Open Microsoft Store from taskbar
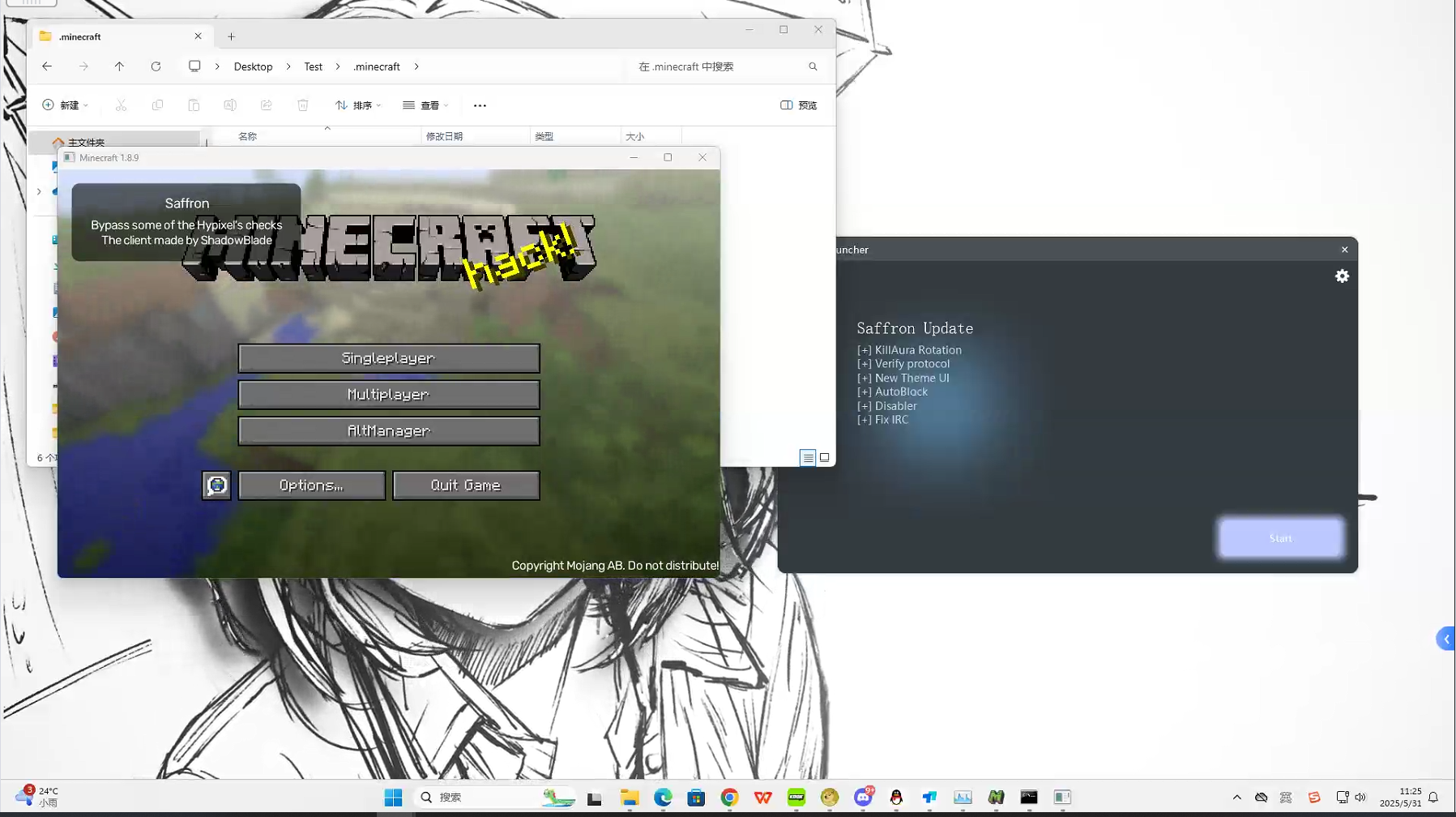The height and width of the screenshot is (817, 1456). [x=696, y=798]
